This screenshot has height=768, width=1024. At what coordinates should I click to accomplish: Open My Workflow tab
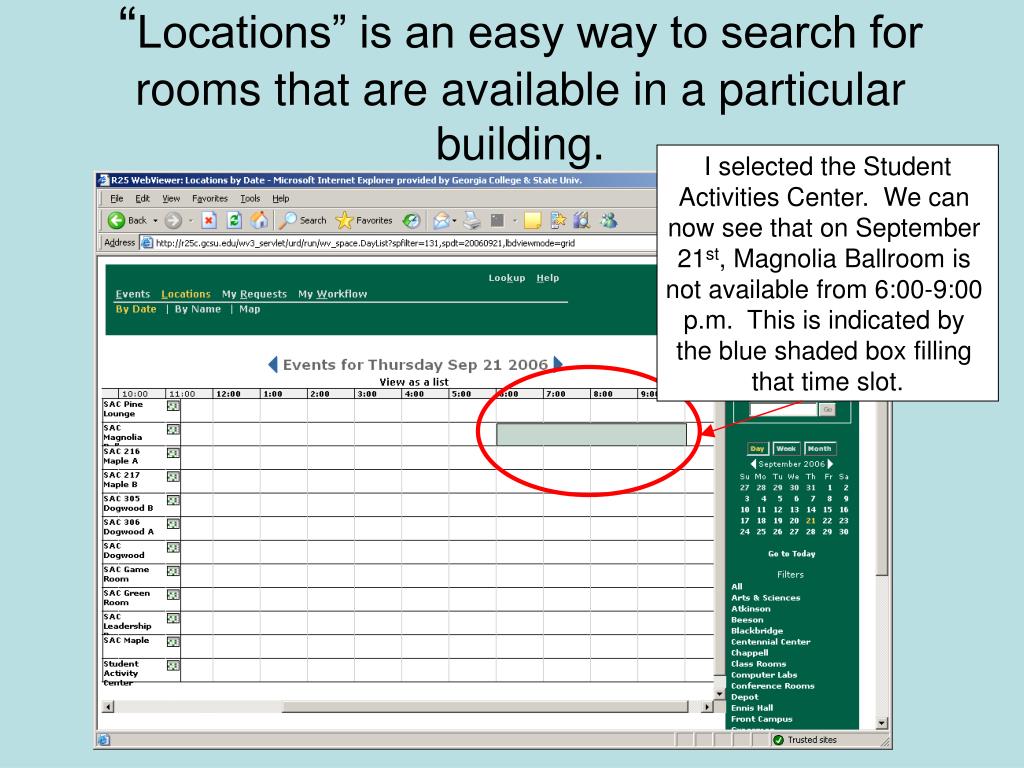[332, 294]
